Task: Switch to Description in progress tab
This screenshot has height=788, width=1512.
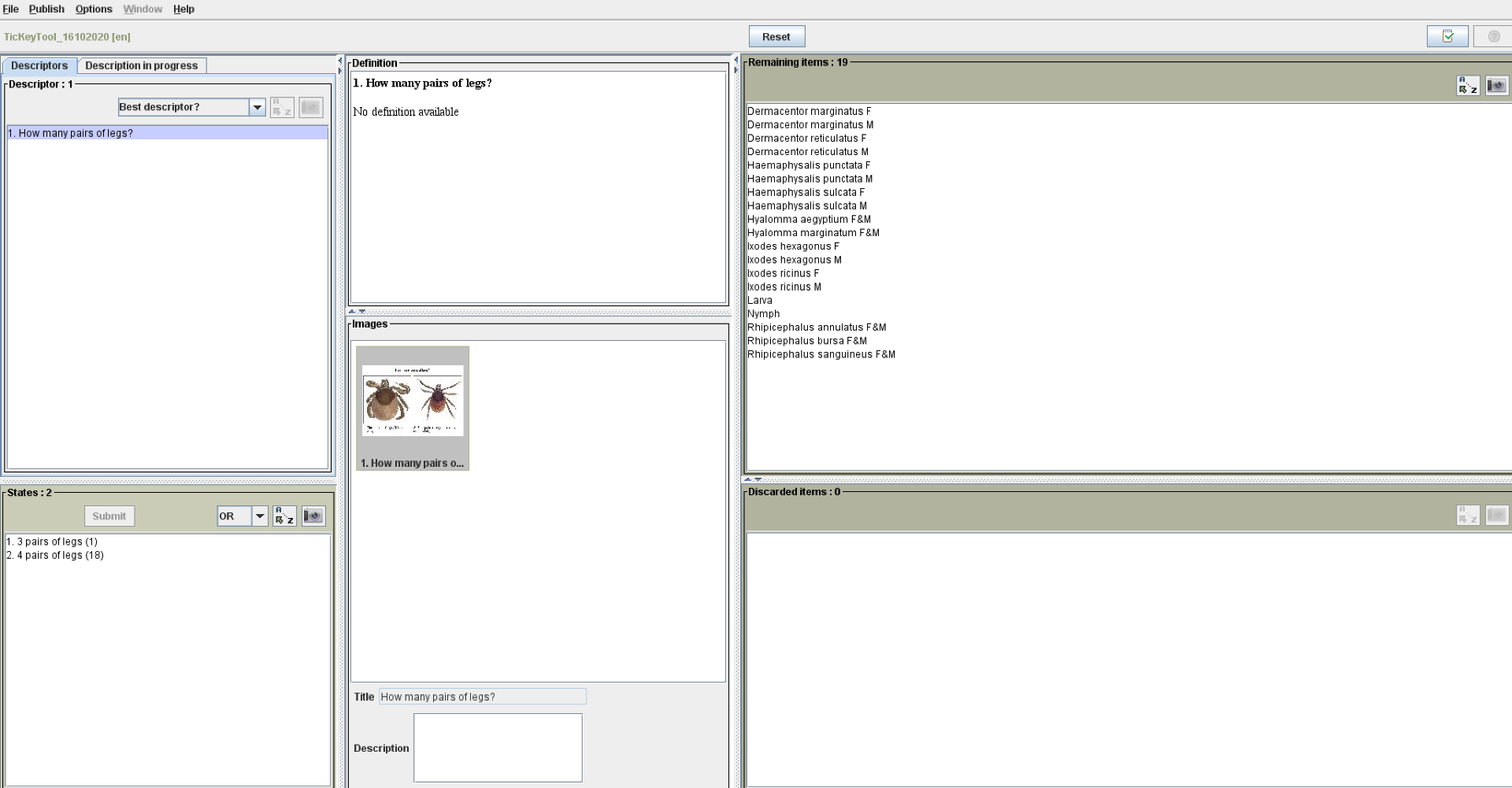Action: [x=142, y=65]
